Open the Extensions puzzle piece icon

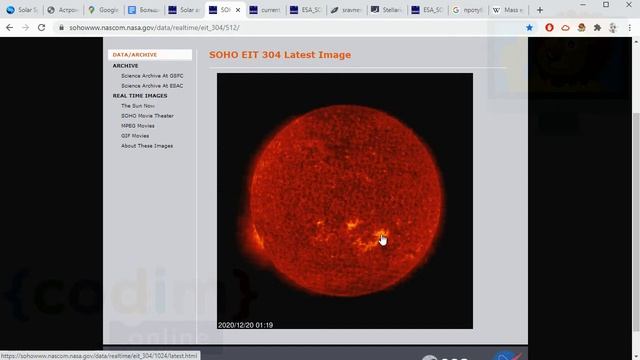pos(597,27)
